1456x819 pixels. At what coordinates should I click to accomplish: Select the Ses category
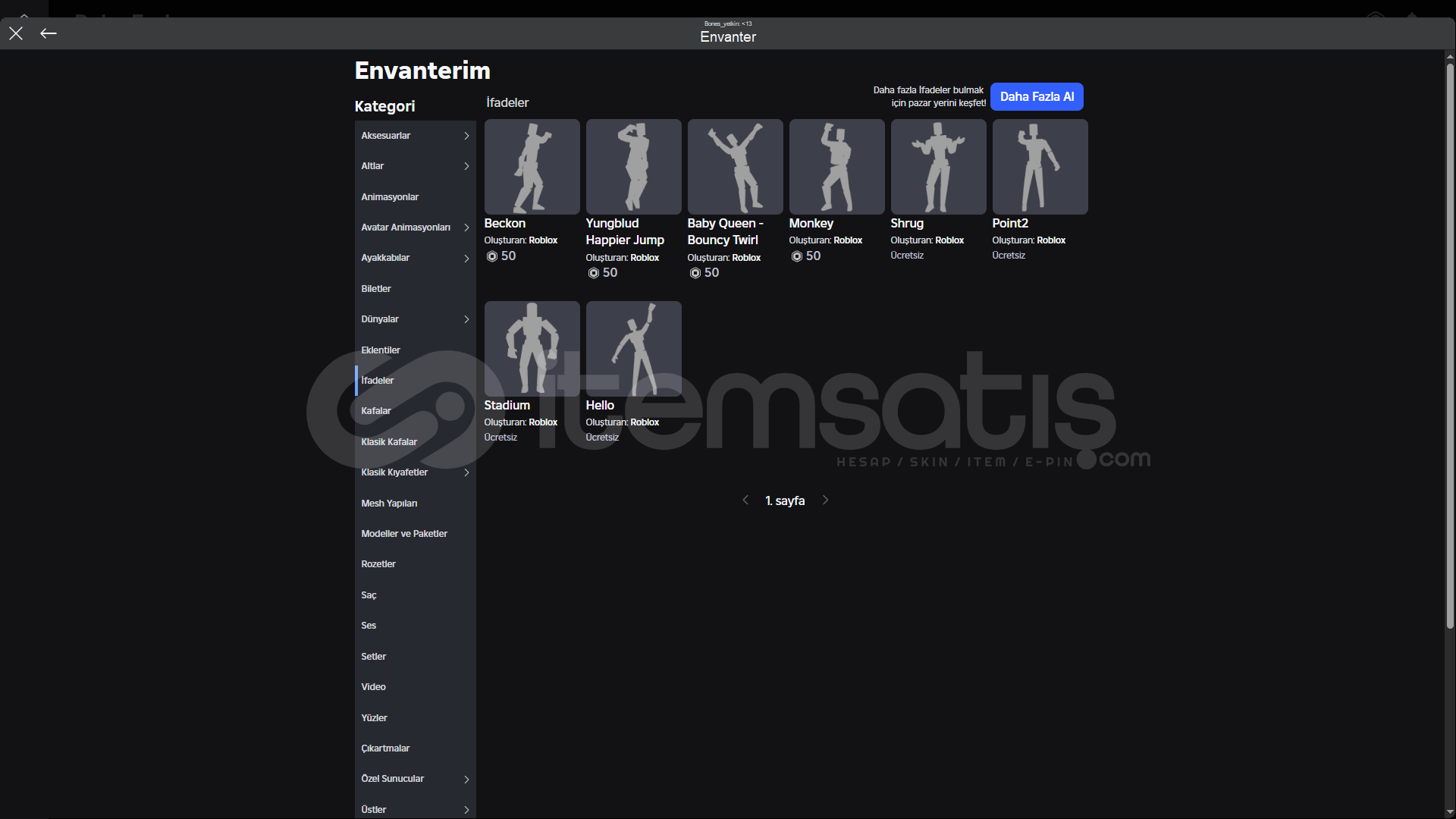tap(416, 626)
